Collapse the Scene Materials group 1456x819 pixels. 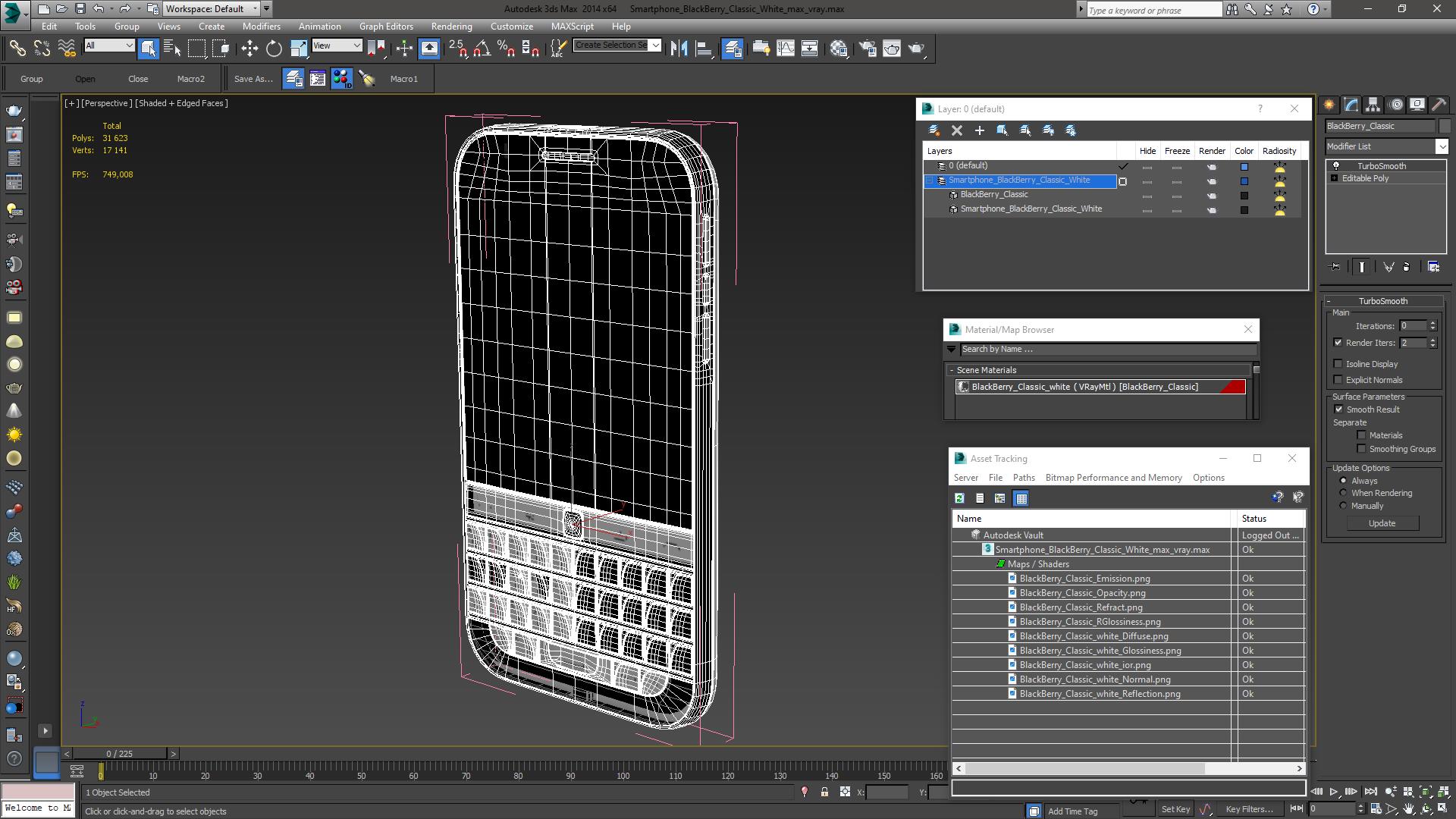(x=951, y=370)
